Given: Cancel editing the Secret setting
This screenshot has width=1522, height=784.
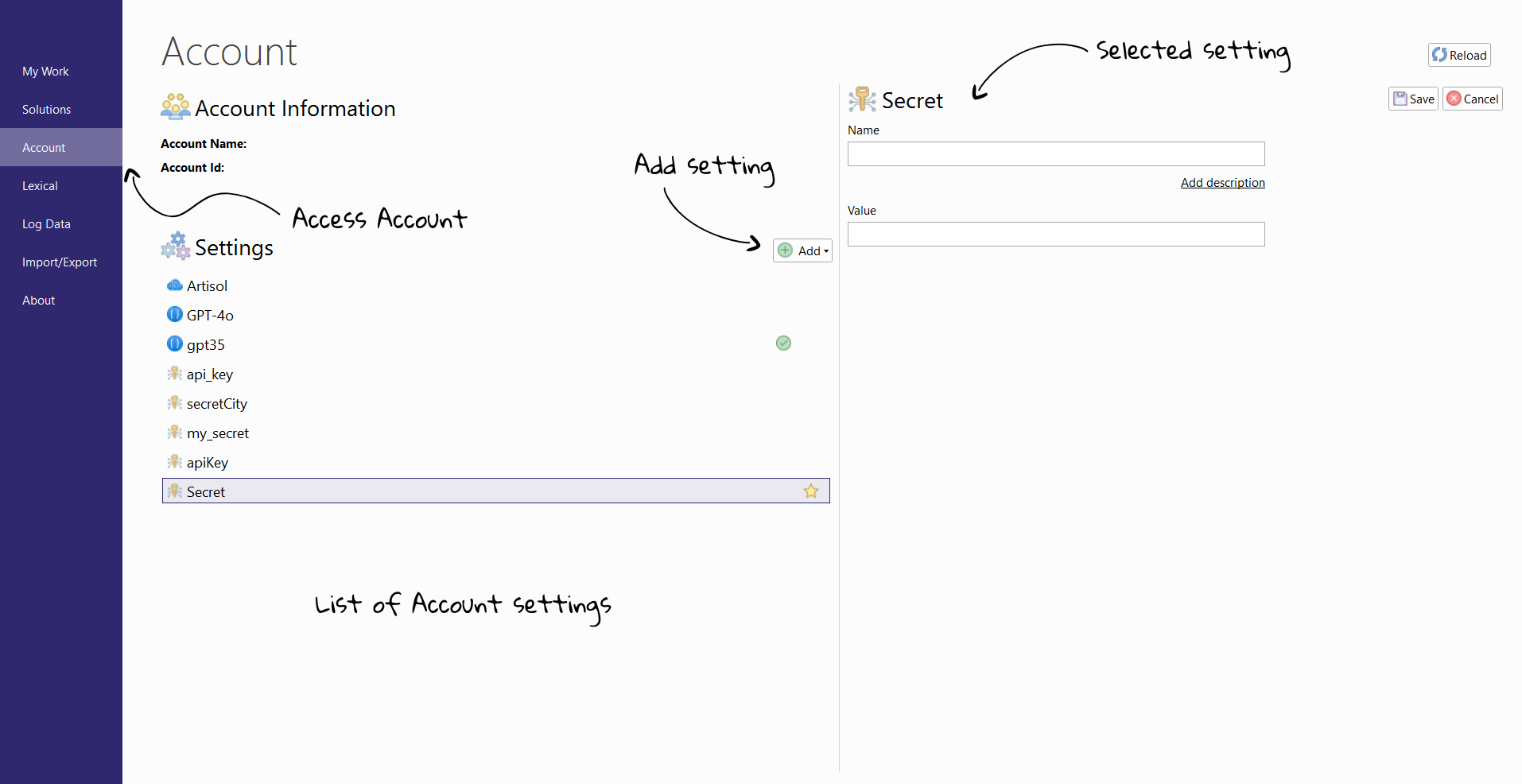Looking at the screenshot, I should [1472, 99].
